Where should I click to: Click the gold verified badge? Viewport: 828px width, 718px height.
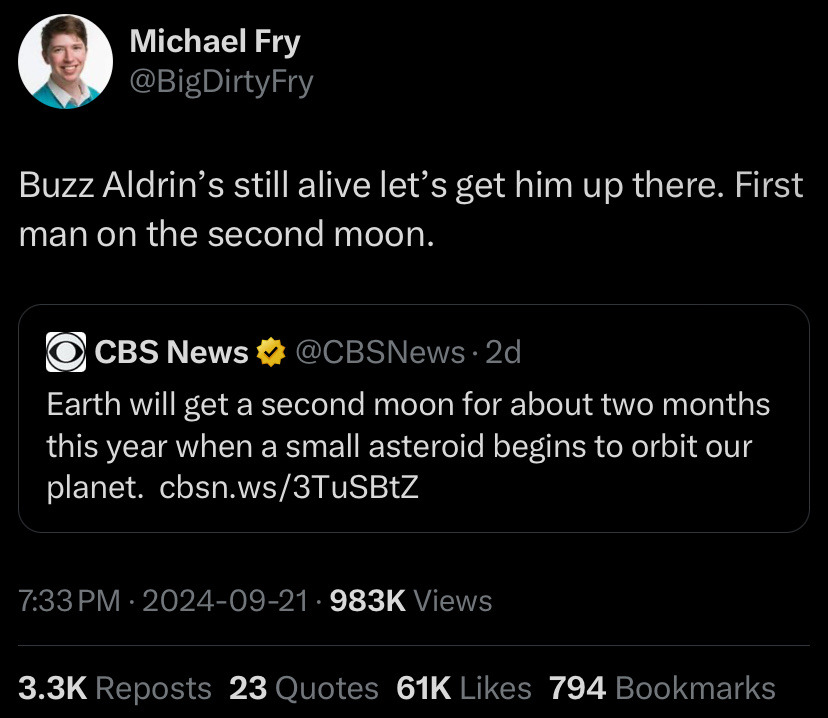point(269,352)
